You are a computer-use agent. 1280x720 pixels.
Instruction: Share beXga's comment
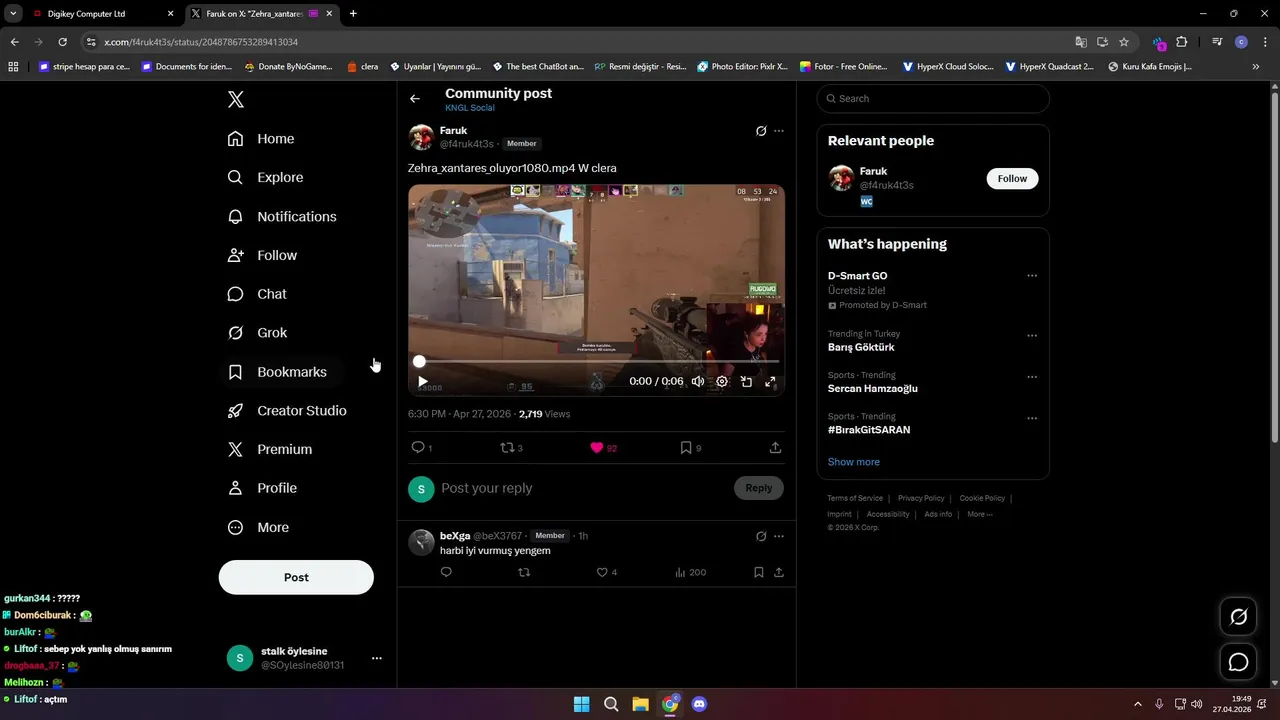coord(779,572)
